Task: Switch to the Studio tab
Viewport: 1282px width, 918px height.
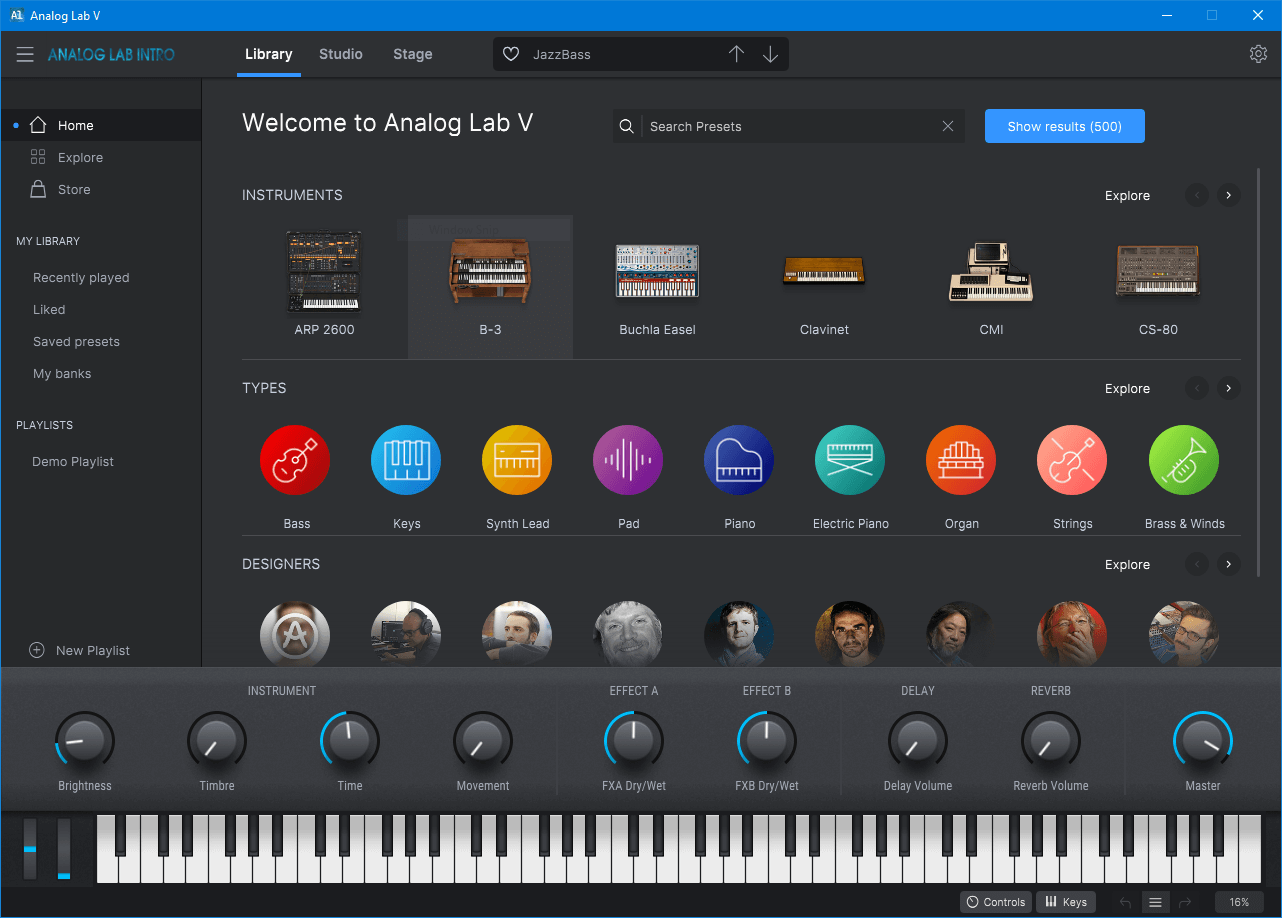Action: click(x=341, y=54)
